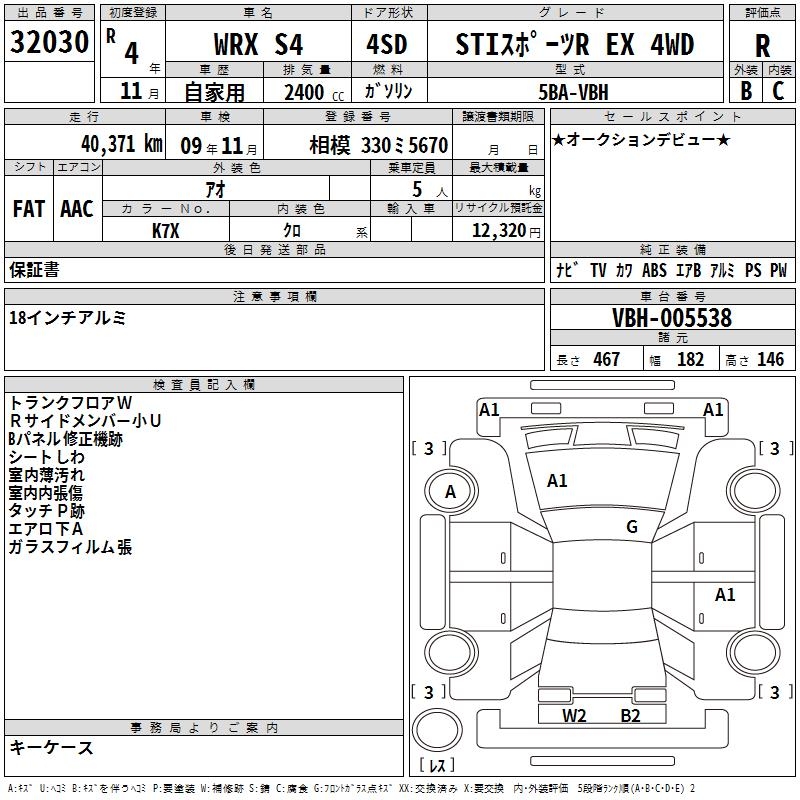The image size is (800, 800).
Task: Click the lot number 32030
Action: [x=49, y=42]
